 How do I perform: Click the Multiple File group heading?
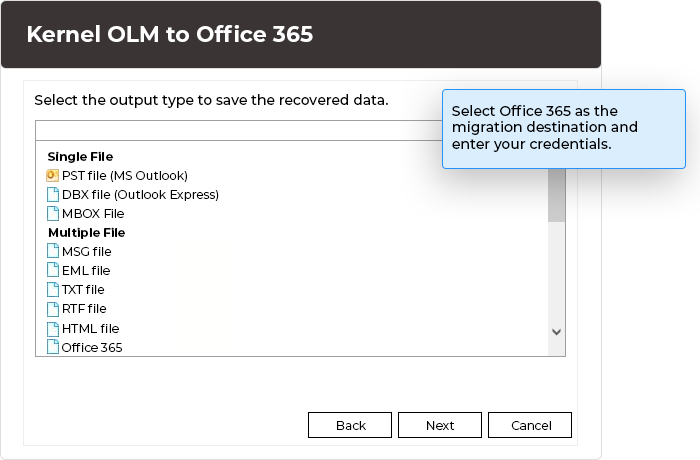(87, 233)
